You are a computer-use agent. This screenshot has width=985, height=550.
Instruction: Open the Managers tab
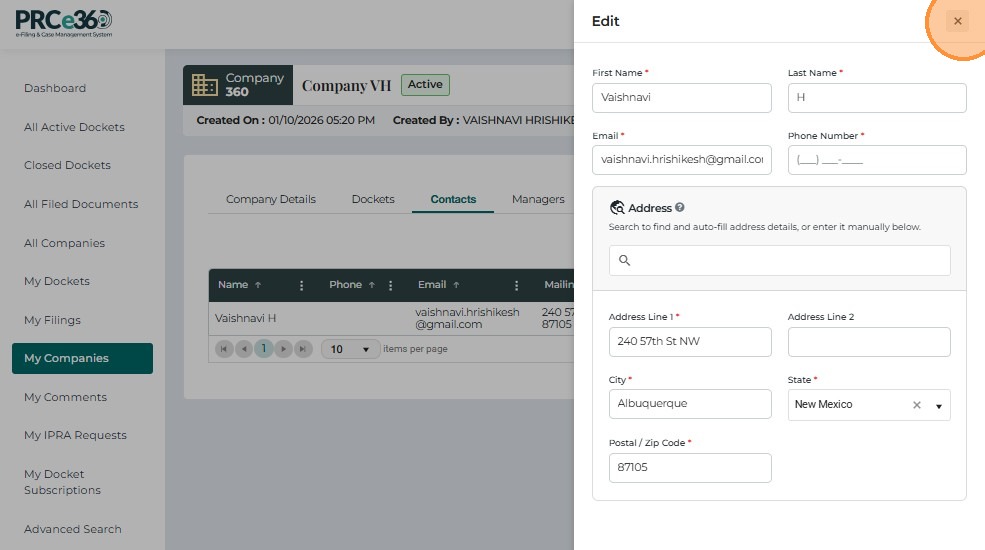point(538,199)
